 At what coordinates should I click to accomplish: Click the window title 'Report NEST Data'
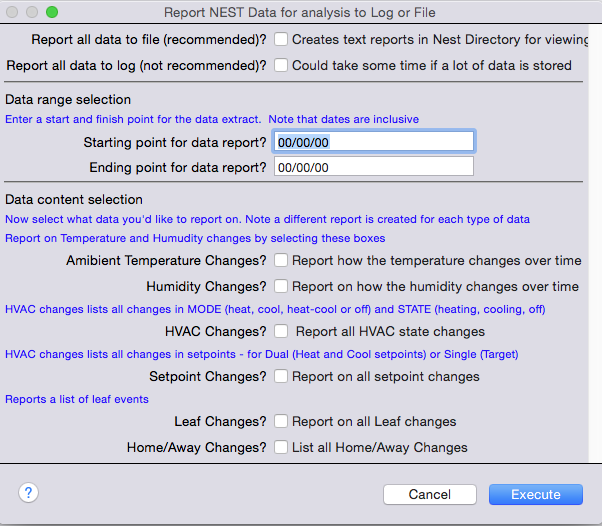[300, 13]
